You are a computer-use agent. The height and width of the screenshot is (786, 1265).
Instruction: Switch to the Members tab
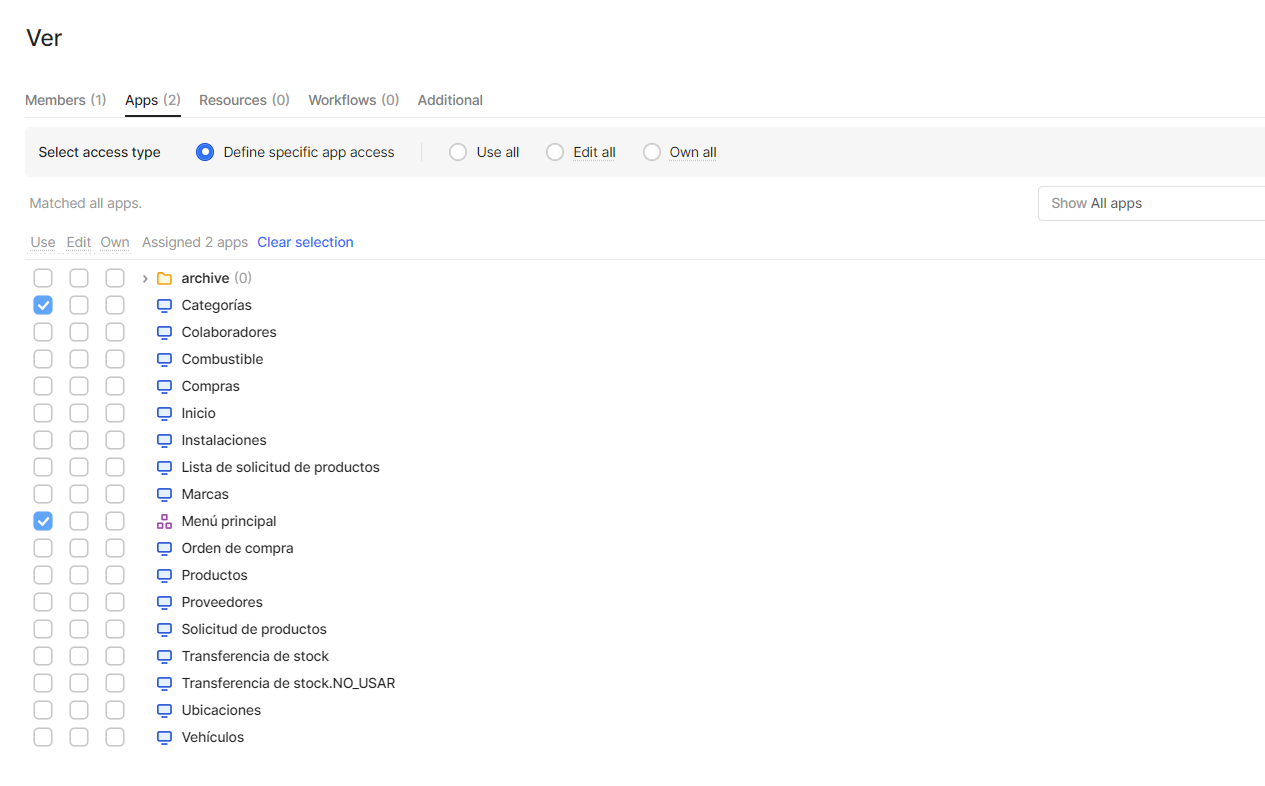pos(65,100)
